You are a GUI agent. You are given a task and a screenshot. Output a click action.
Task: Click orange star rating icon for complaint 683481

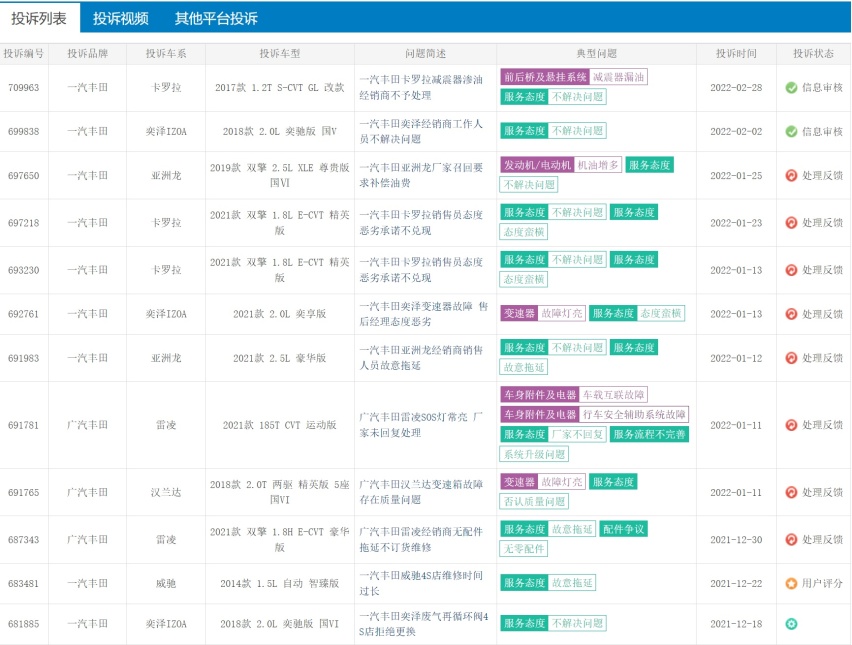[791, 584]
